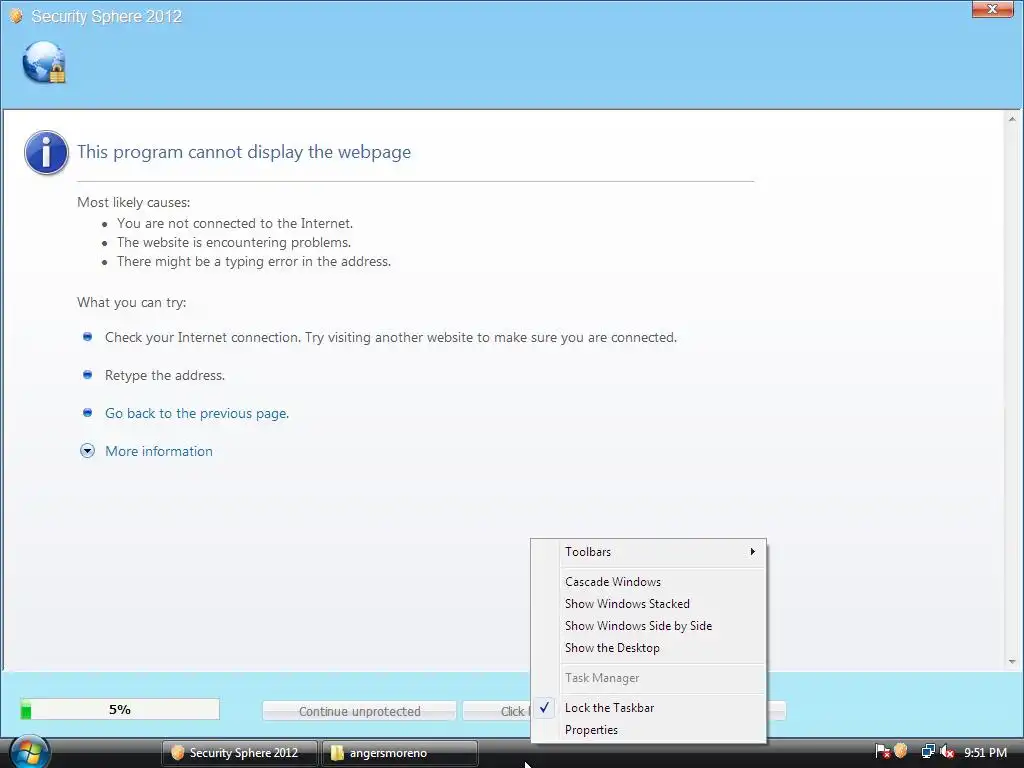The width and height of the screenshot is (1024, 768).
Task: Click bullet icon beside Retype the address
Action: tap(88, 374)
